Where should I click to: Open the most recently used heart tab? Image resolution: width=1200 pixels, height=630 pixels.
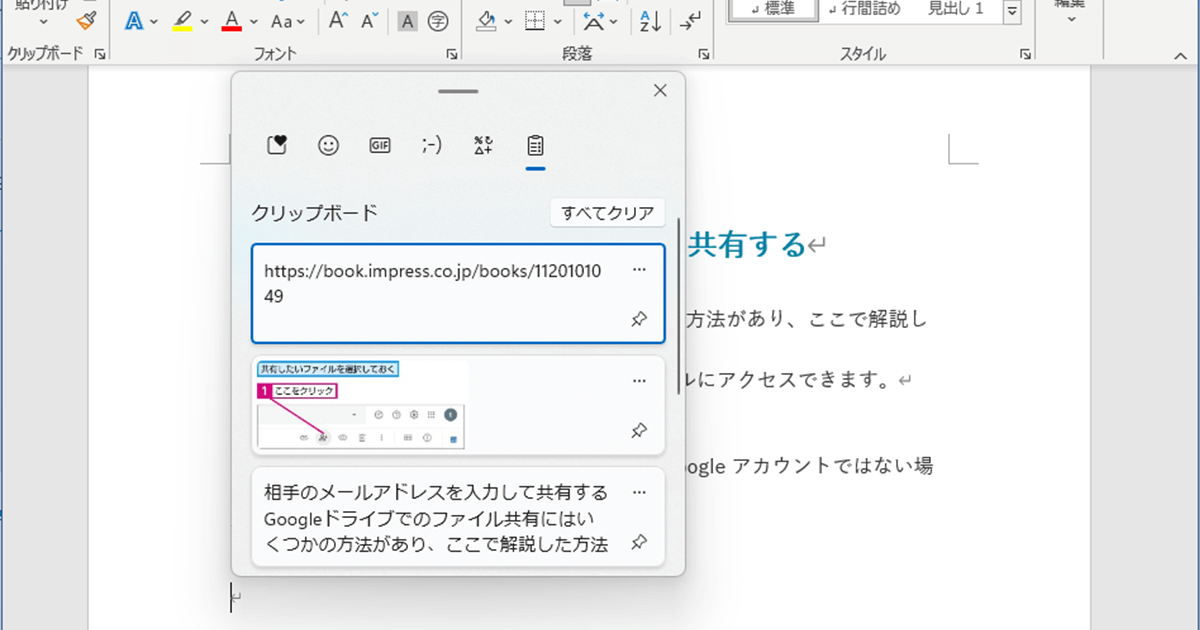click(277, 145)
